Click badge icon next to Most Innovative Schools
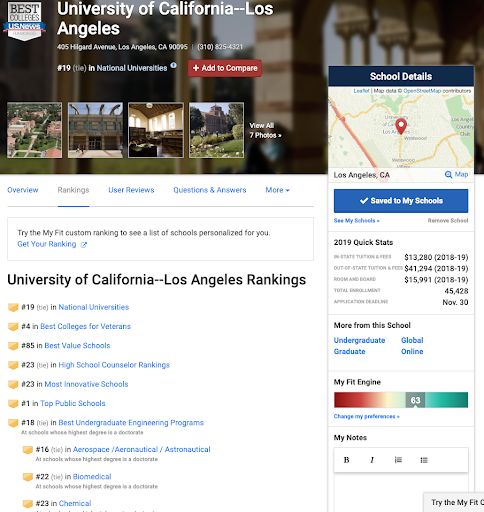This screenshot has height=512, width=484. click(13, 384)
